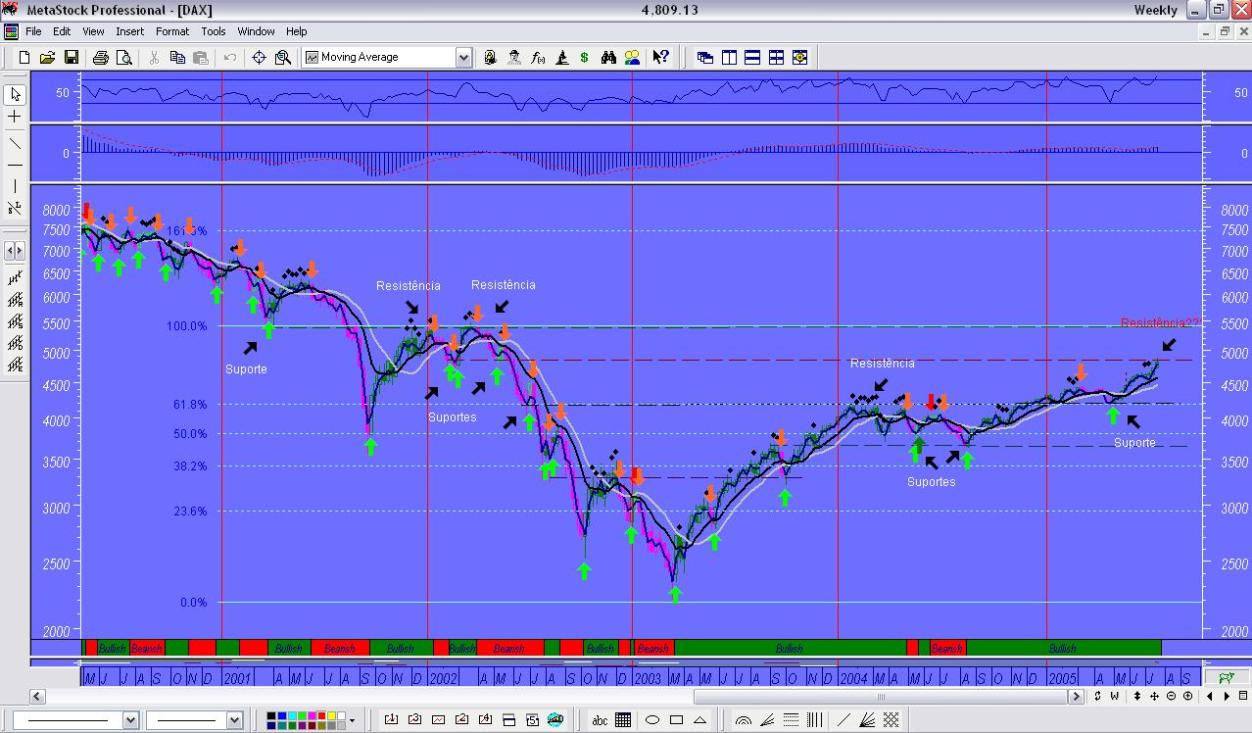Click the binoculars Explorer icon
The width and height of the screenshot is (1252, 733).
pyautogui.click(x=608, y=57)
